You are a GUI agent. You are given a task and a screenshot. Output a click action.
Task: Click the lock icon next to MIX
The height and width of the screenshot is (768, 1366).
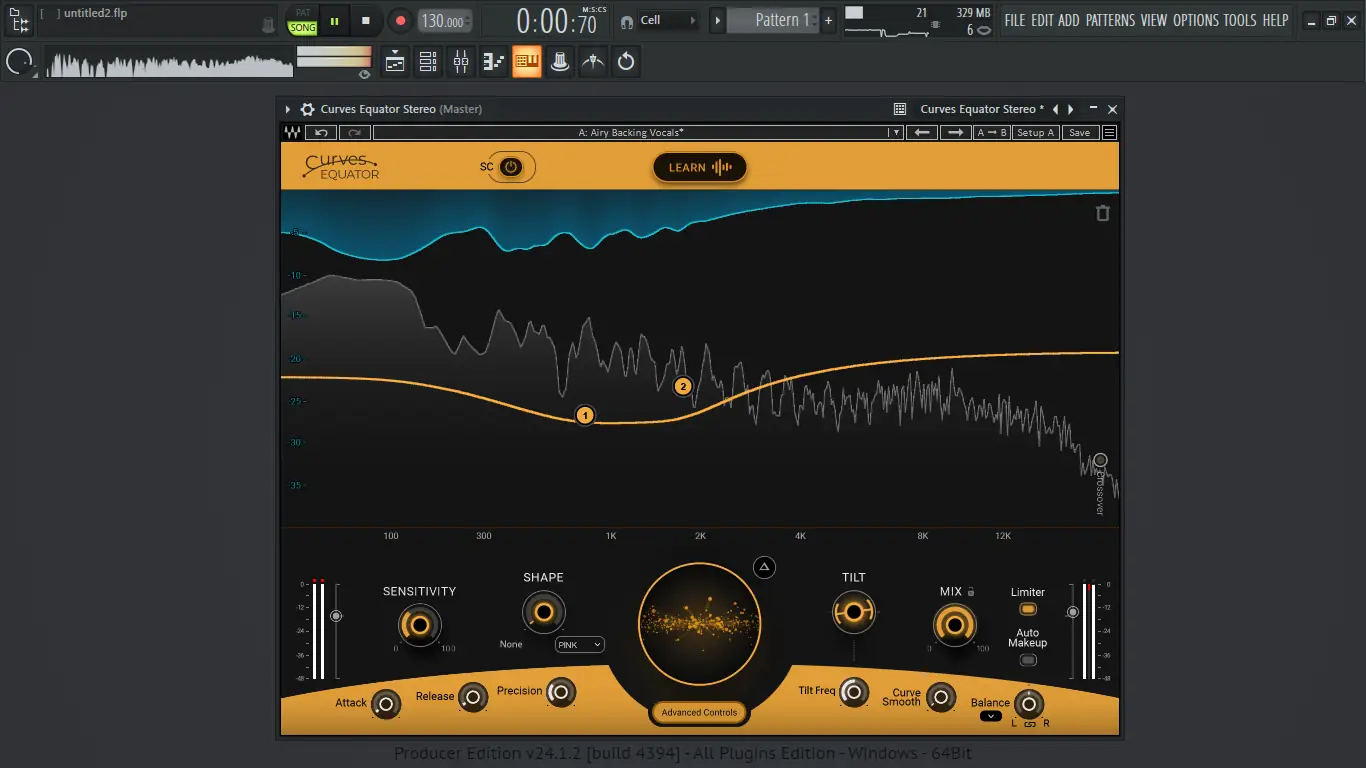coord(971,592)
